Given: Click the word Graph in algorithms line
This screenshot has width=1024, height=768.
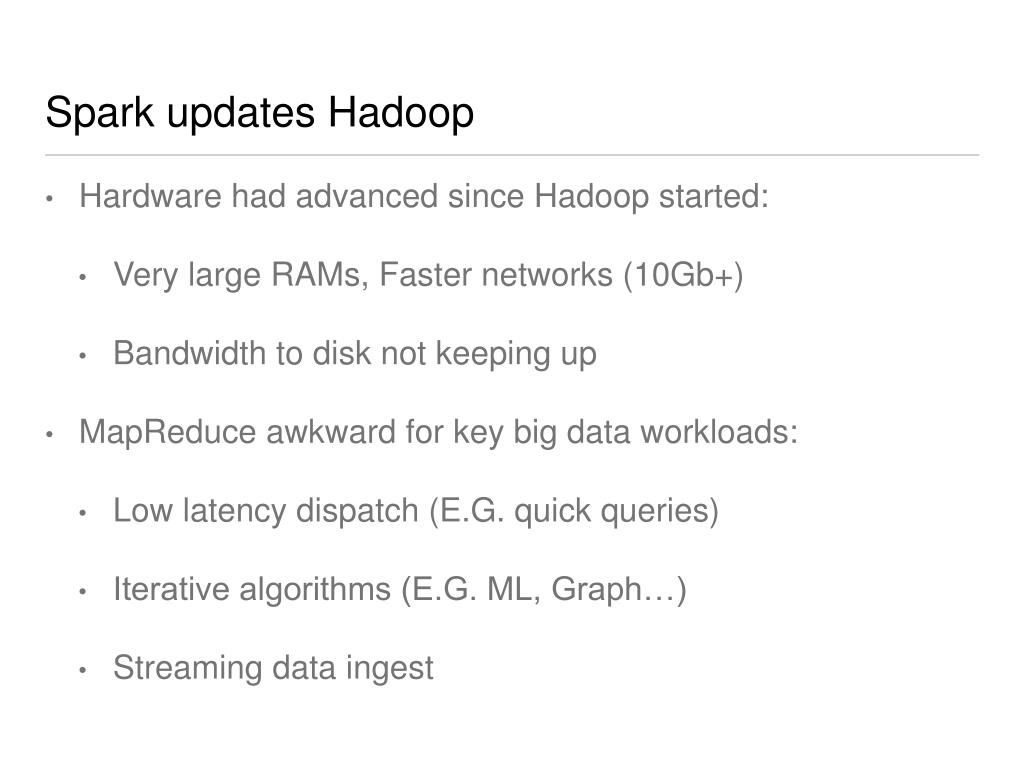Looking at the screenshot, I should [x=596, y=590].
